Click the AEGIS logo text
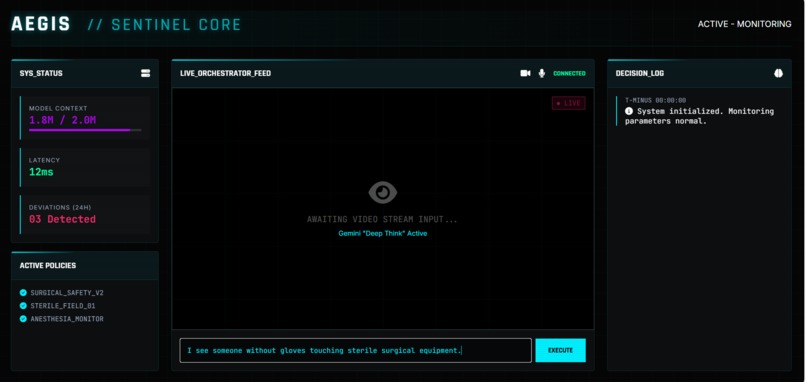This screenshot has height=382, width=806. coord(41,24)
